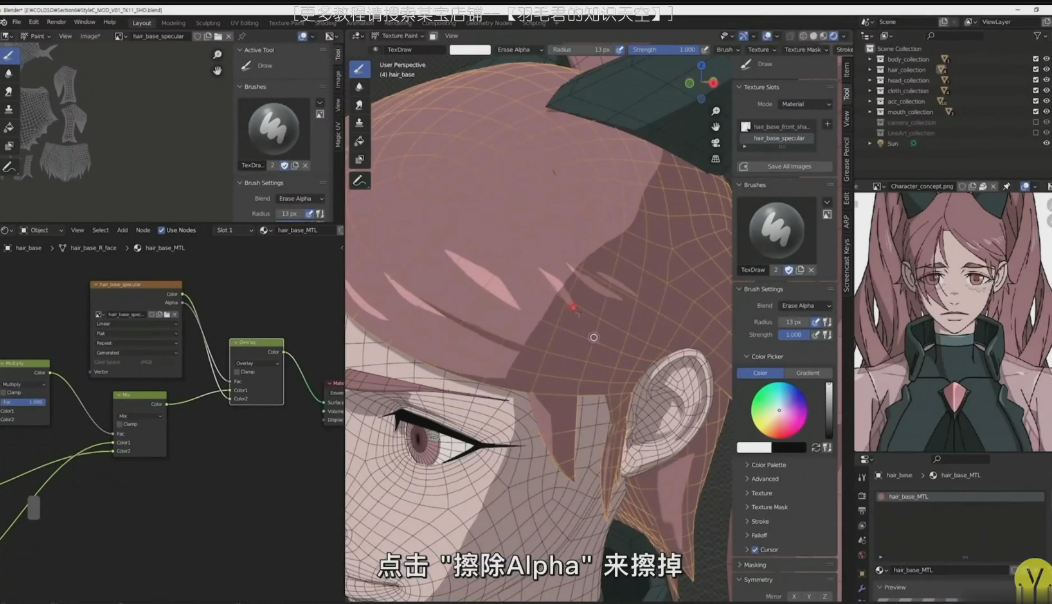
Task: Open the Texture Mask header dropdown
Action: click(805, 50)
